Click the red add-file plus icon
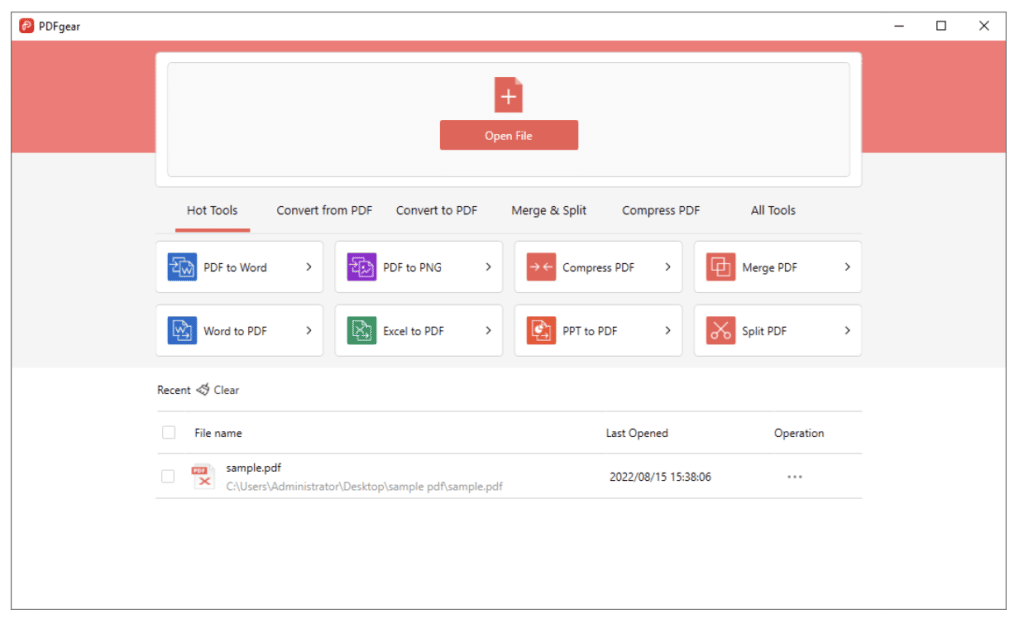The height and width of the screenshot is (634, 1024). click(508, 95)
